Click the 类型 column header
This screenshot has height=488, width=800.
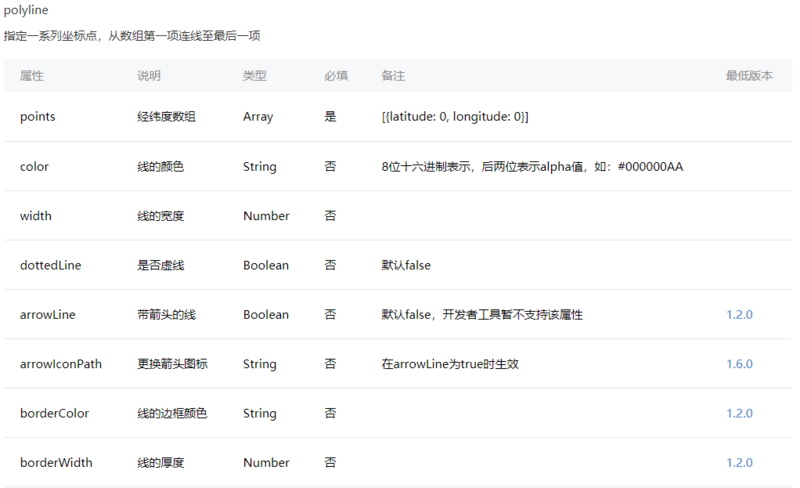pyautogui.click(x=255, y=76)
